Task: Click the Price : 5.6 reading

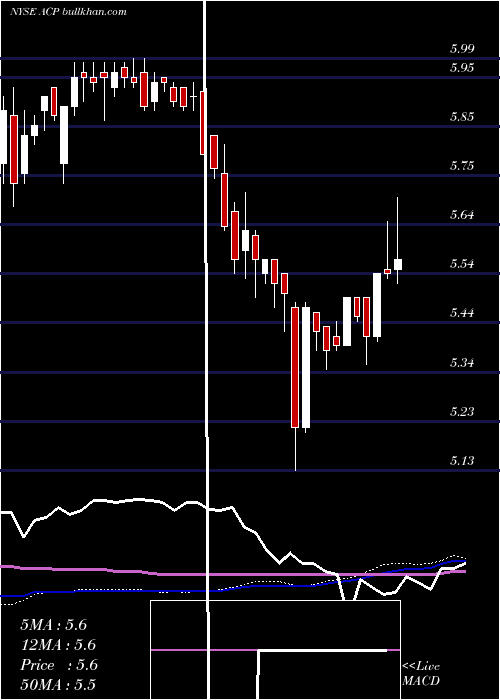Action: pyautogui.click(x=58, y=665)
